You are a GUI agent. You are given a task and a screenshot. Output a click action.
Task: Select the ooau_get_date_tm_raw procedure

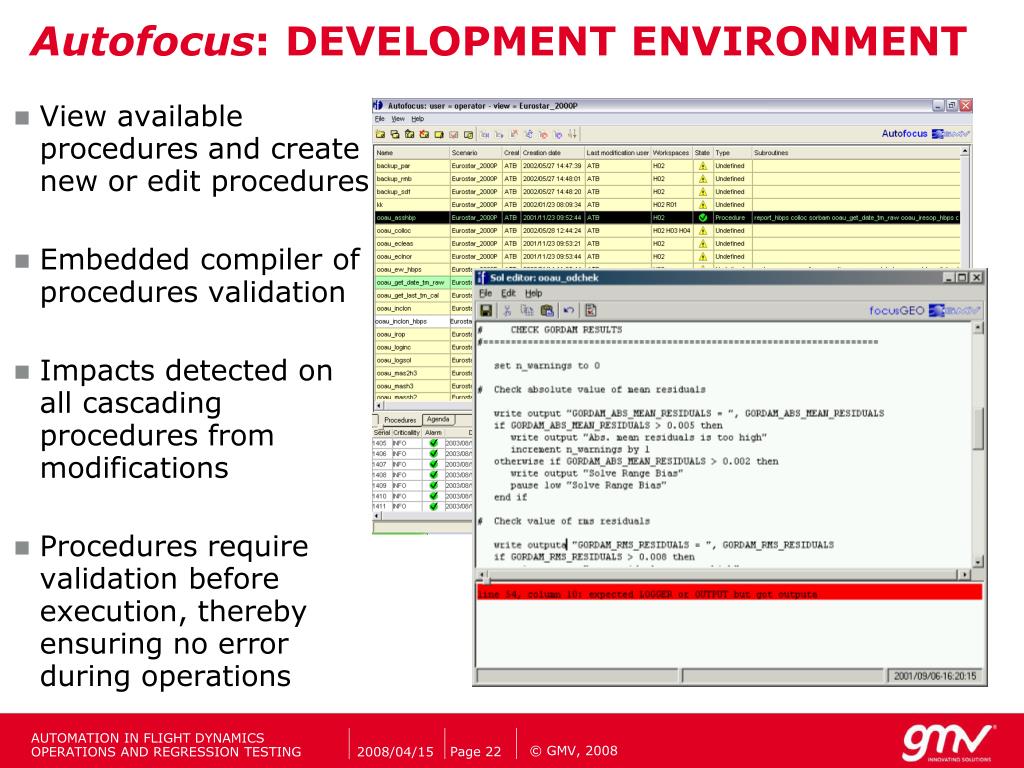coord(411,283)
